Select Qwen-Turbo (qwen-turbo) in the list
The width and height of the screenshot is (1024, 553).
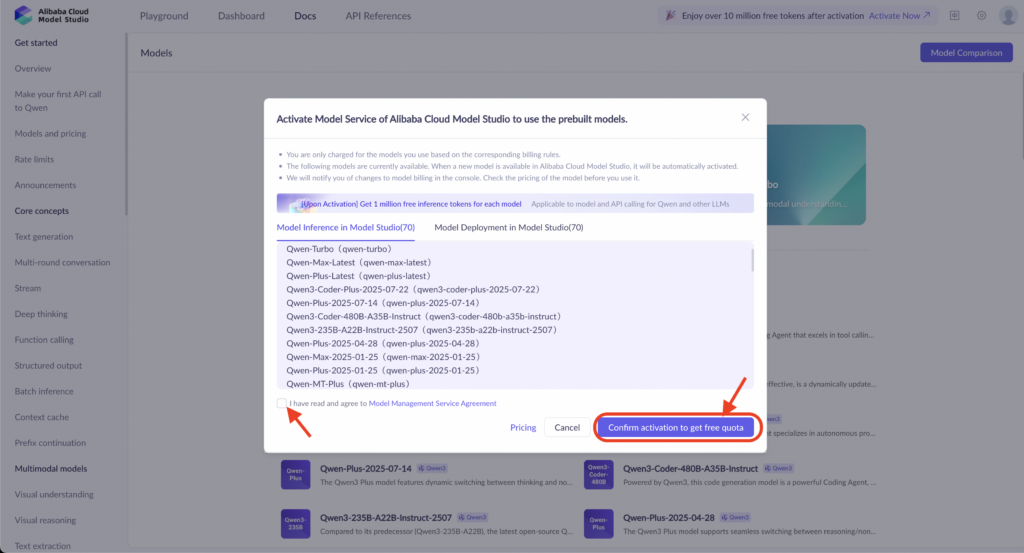pyautogui.click(x=339, y=249)
